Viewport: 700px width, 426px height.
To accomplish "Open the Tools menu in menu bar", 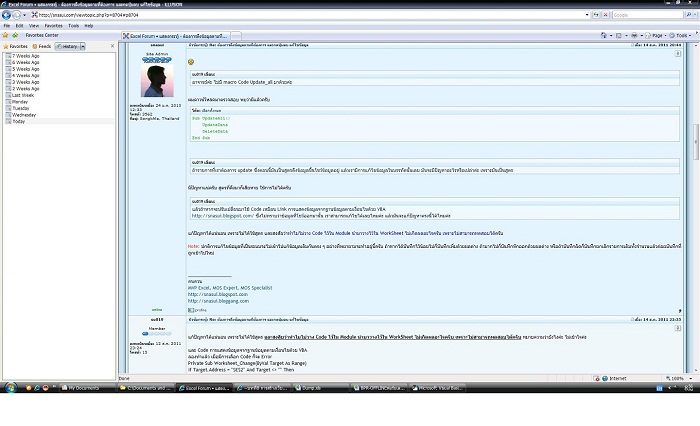I will 74,25.
